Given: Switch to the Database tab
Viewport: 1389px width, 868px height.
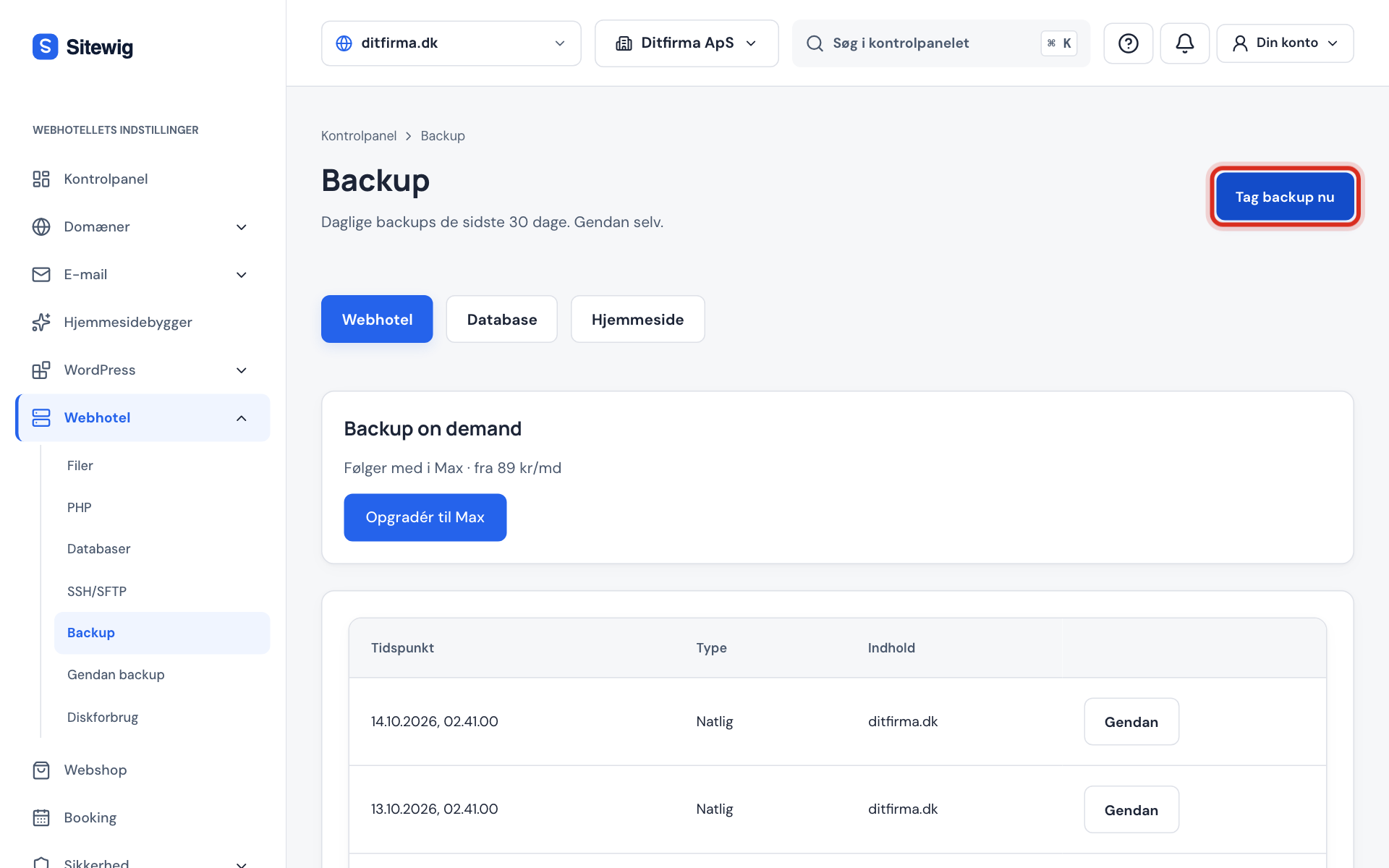Looking at the screenshot, I should point(502,319).
